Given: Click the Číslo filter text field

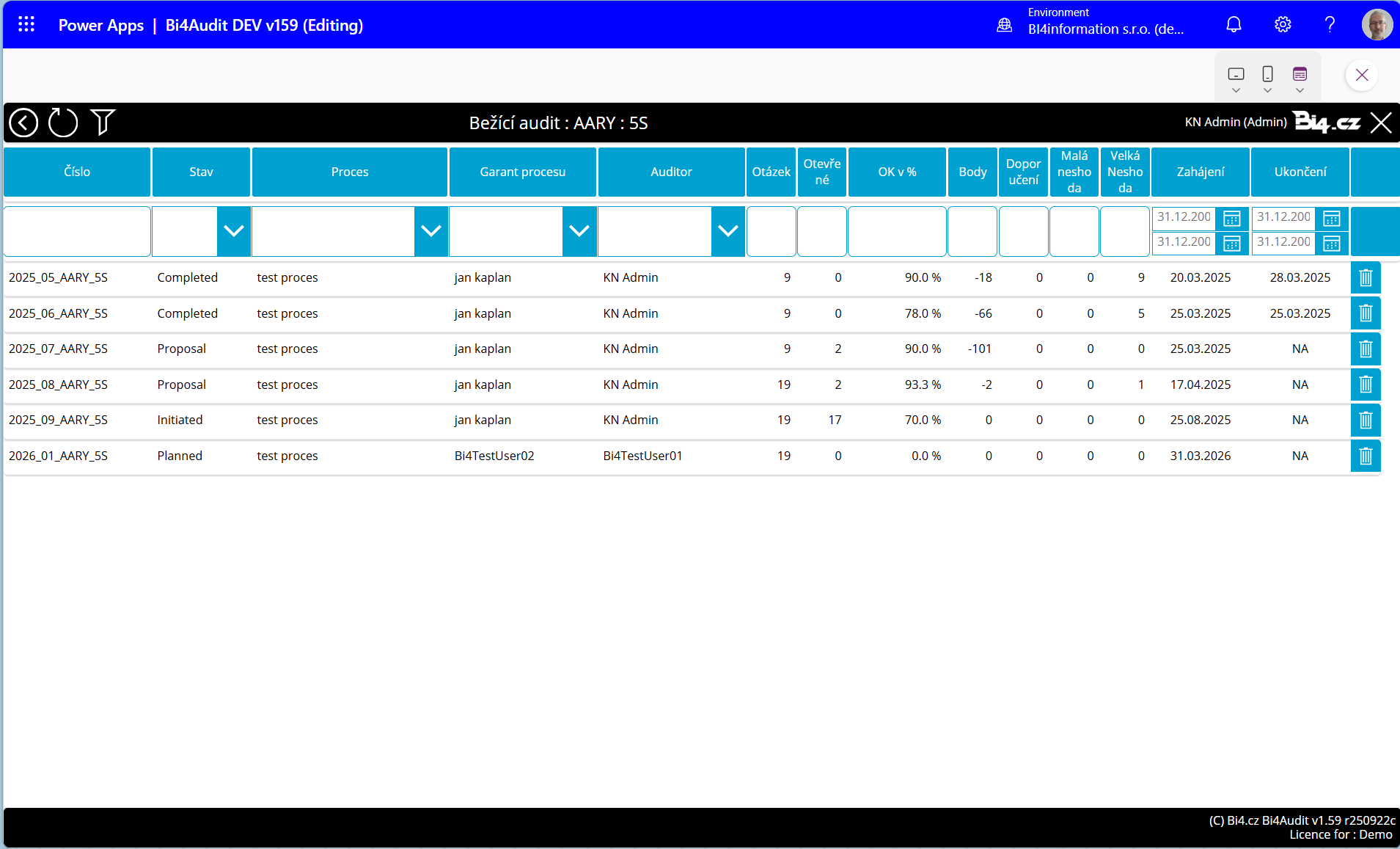Looking at the screenshot, I should point(77,231).
